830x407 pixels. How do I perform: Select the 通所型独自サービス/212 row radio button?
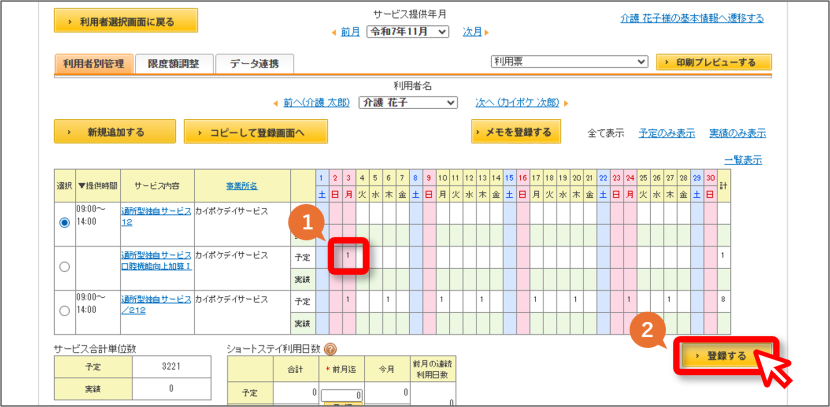coord(65,311)
